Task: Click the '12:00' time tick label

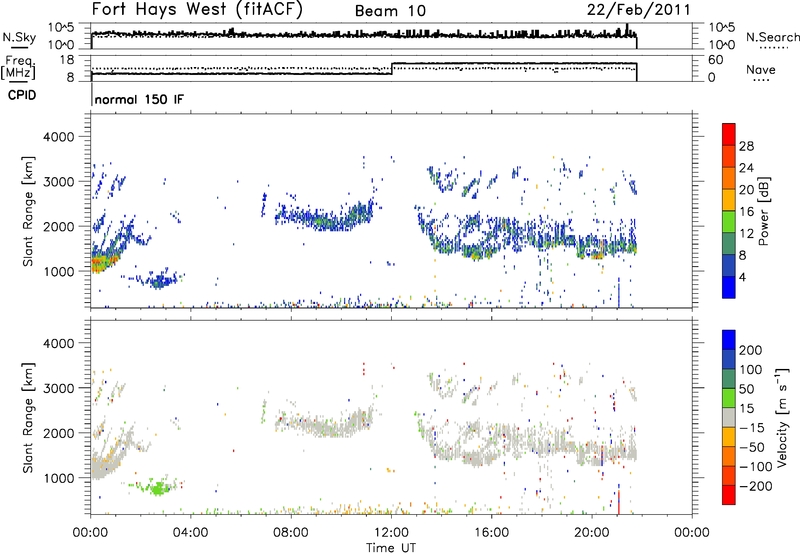Action: click(391, 533)
